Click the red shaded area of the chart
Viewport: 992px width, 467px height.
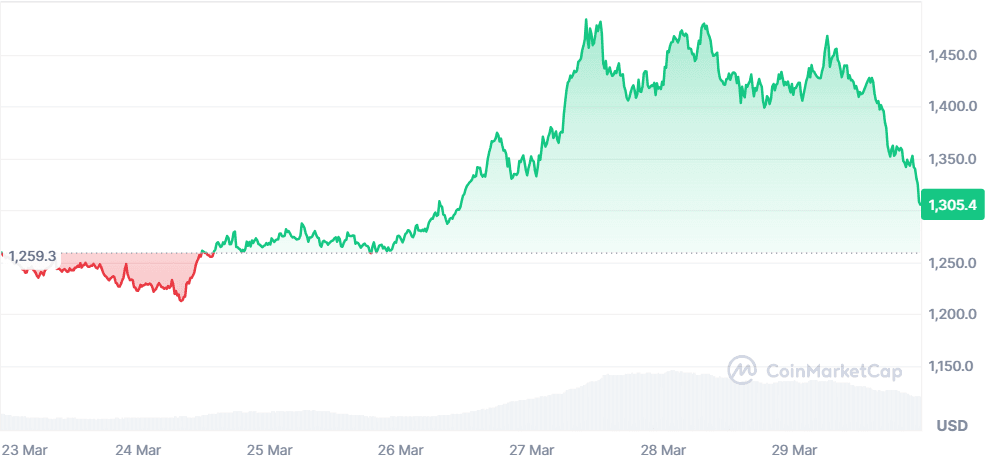pos(150,272)
